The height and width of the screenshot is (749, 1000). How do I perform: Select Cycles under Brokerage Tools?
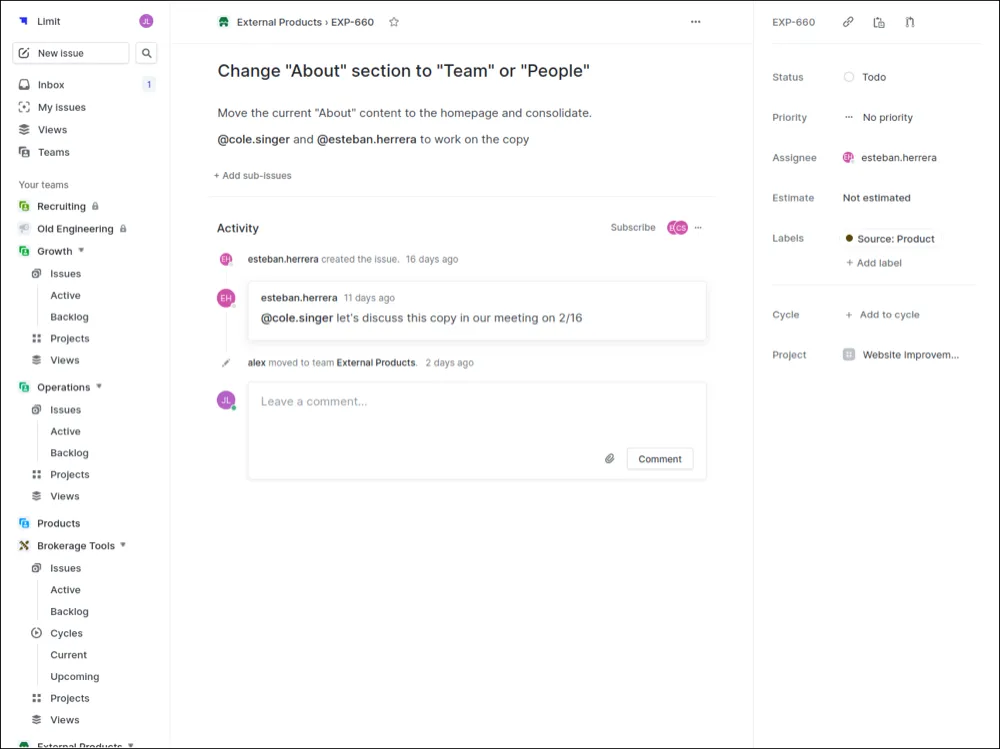pos(66,632)
